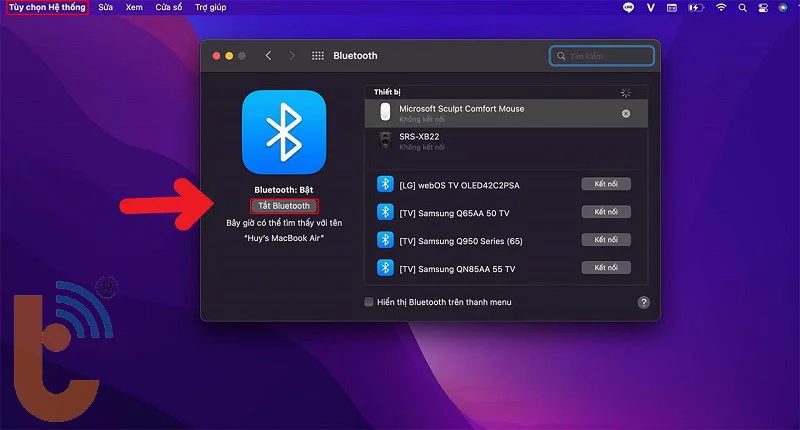The image size is (800, 430).
Task: Select Microsoft Sculpt Comfort Mouse row
Action: coord(506,113)
